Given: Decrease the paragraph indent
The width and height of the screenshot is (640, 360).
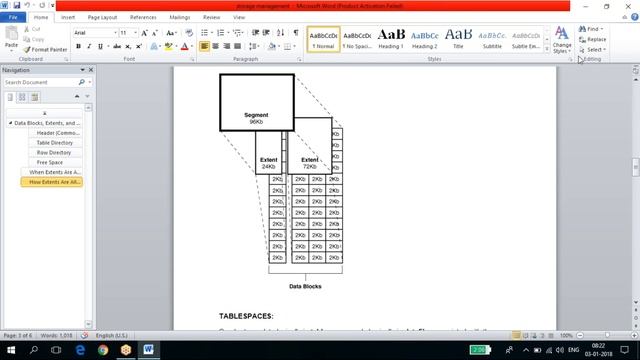Looking at the screenshot, I should 256,33.
